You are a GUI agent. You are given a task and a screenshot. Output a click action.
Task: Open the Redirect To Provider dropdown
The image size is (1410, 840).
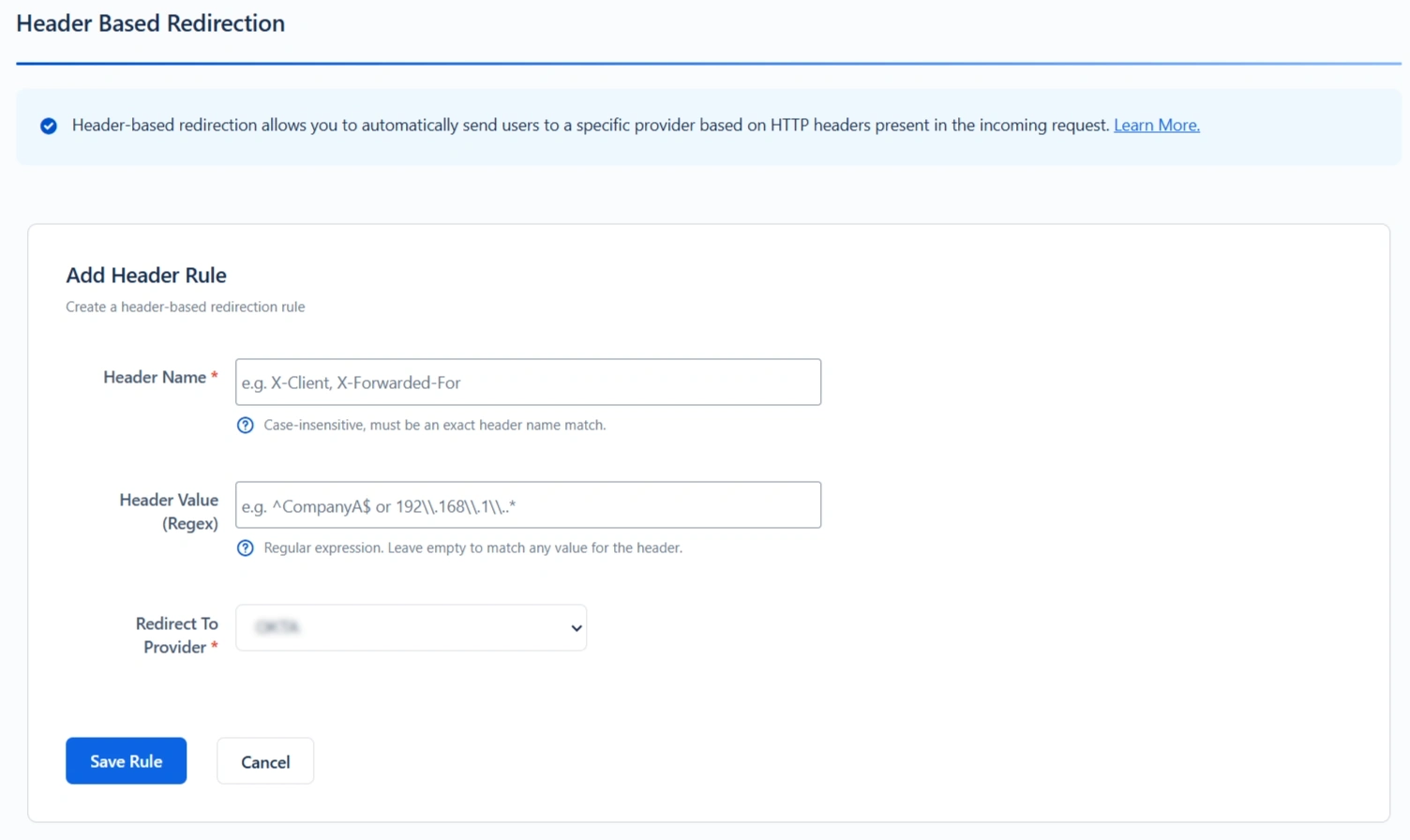pos(411,628)
